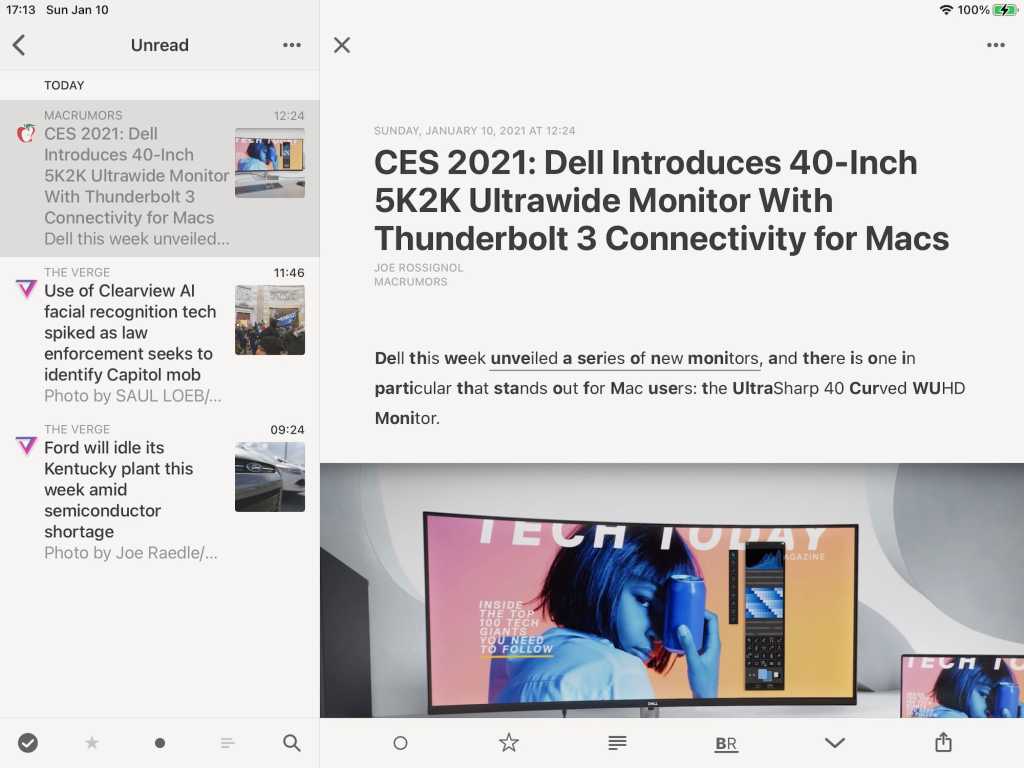Select the starred items filter icon

tap(92, 743)
